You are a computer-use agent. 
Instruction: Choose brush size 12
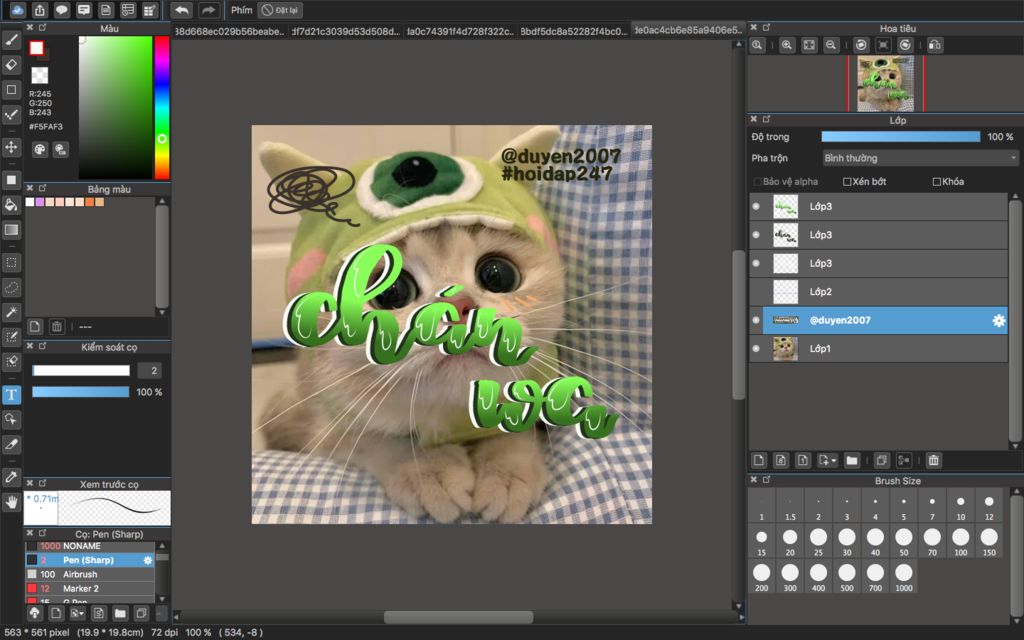click(989, 506)
